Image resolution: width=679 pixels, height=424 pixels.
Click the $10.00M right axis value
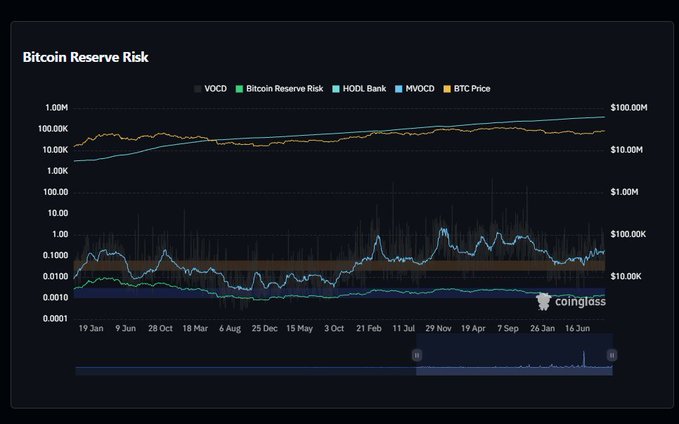[627, 150]
